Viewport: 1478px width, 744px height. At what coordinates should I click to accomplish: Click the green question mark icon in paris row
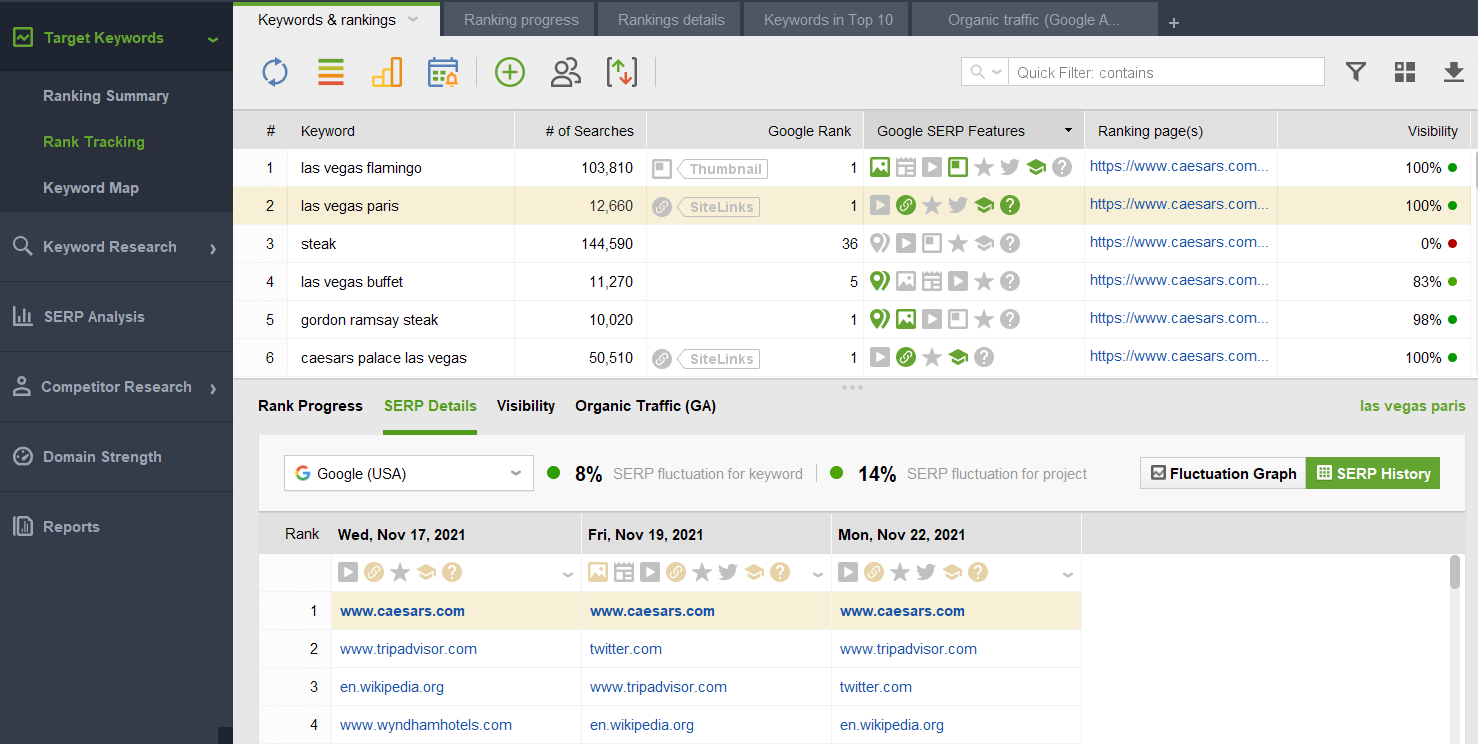click(x=1010, y=205)
